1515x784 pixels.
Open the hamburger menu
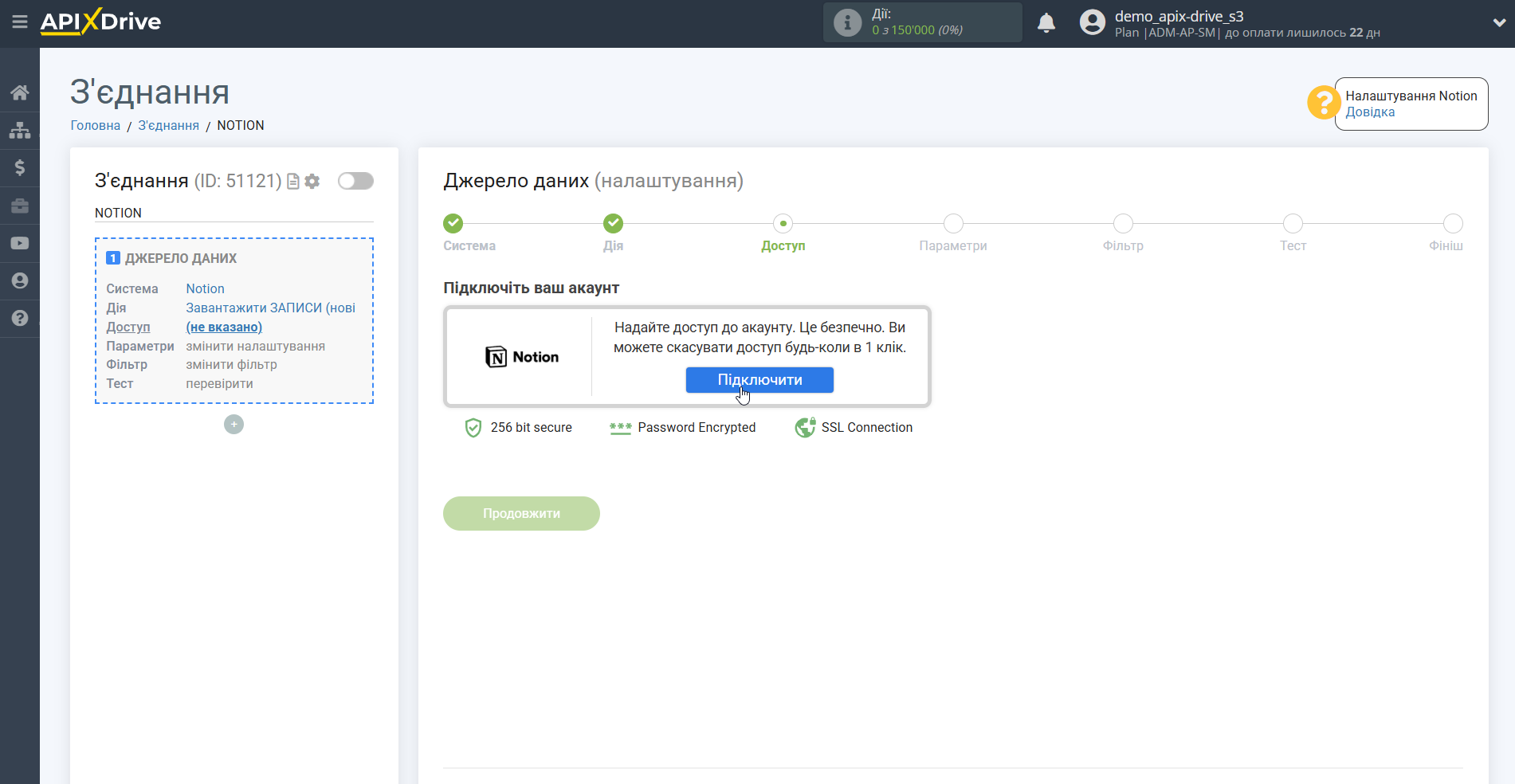click(x=20, y=22)
